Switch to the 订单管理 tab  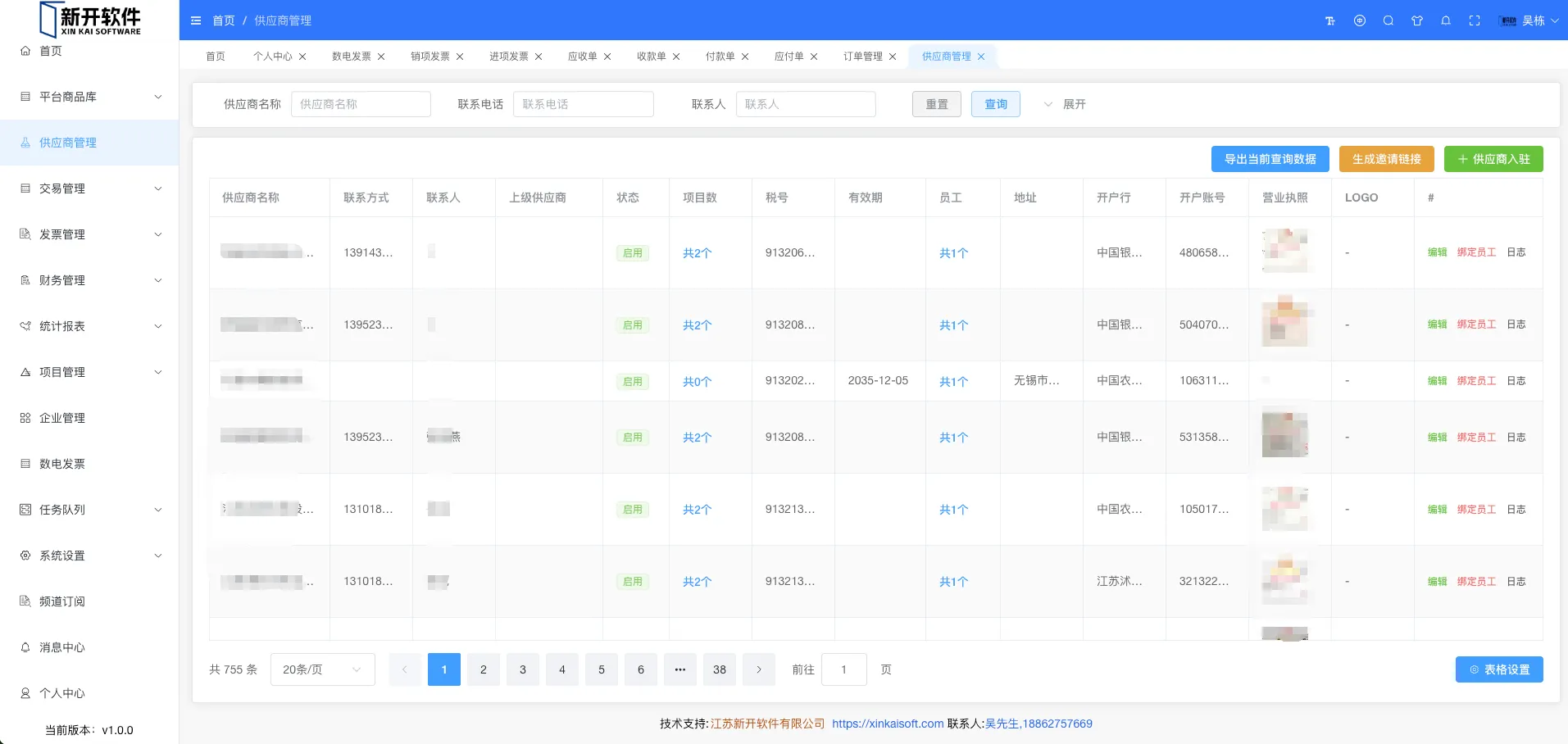(862, 57)
